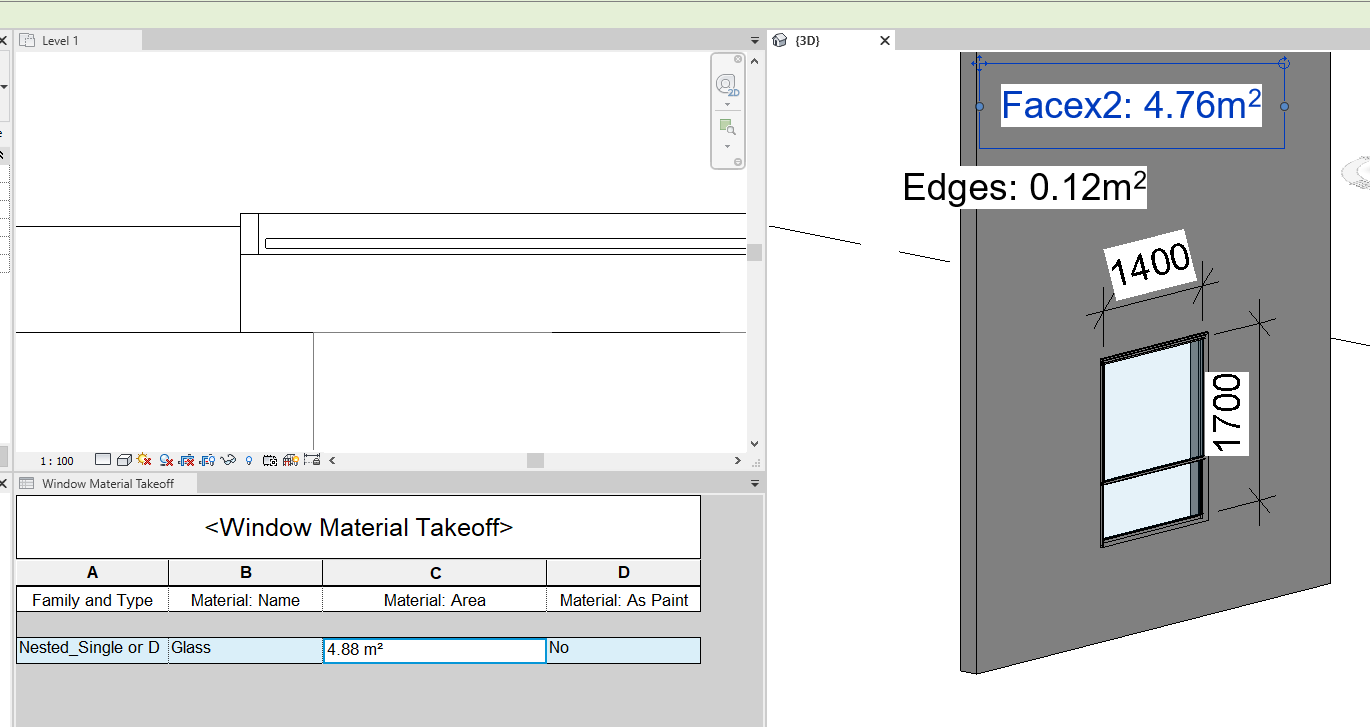
Task: Activate the 2D steering wheel control
Action: tap(727, 85)
